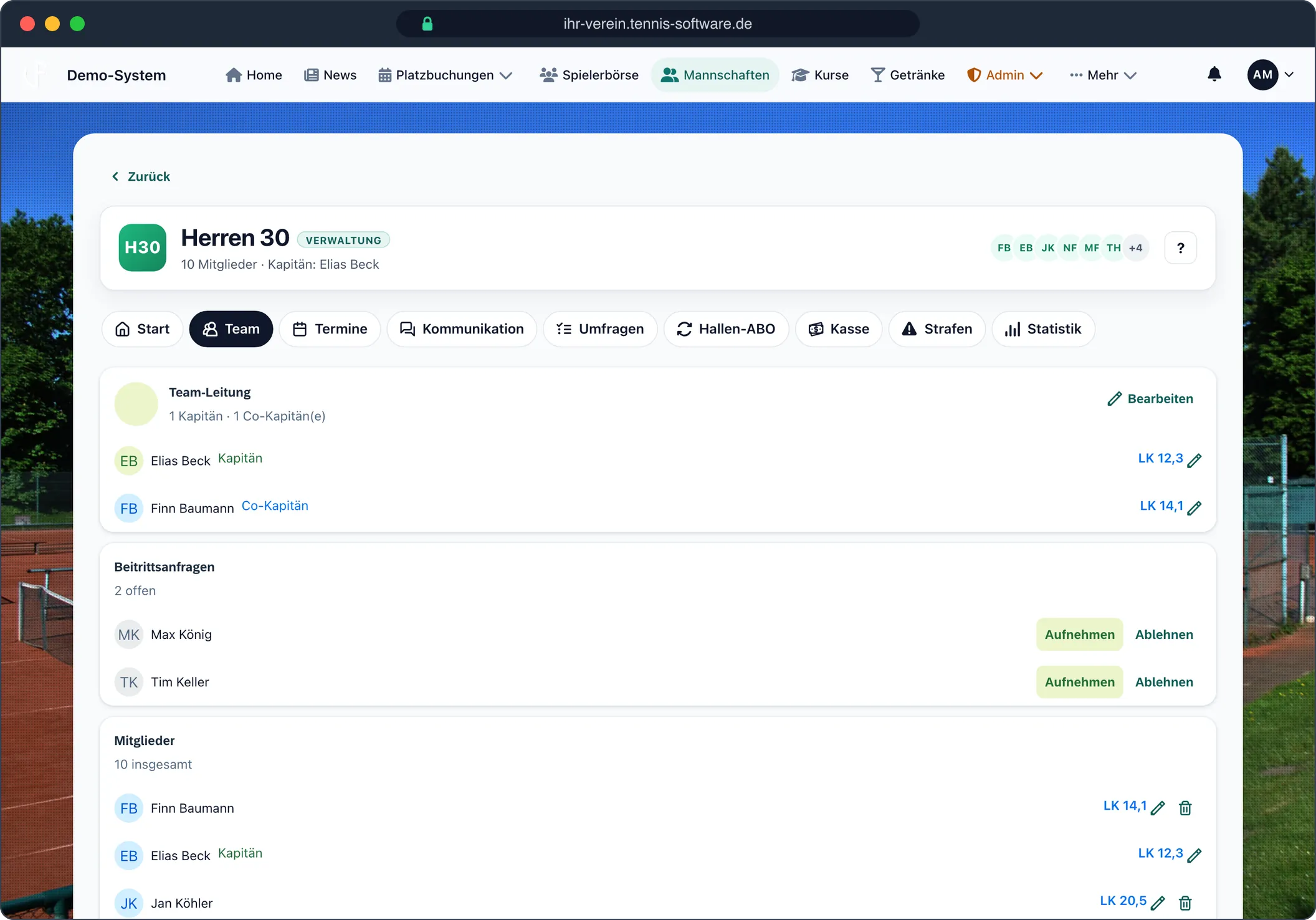Edit Finn Baumann's LK in Mitglieder list
1316x920 pixels.
pos(1158,808)
